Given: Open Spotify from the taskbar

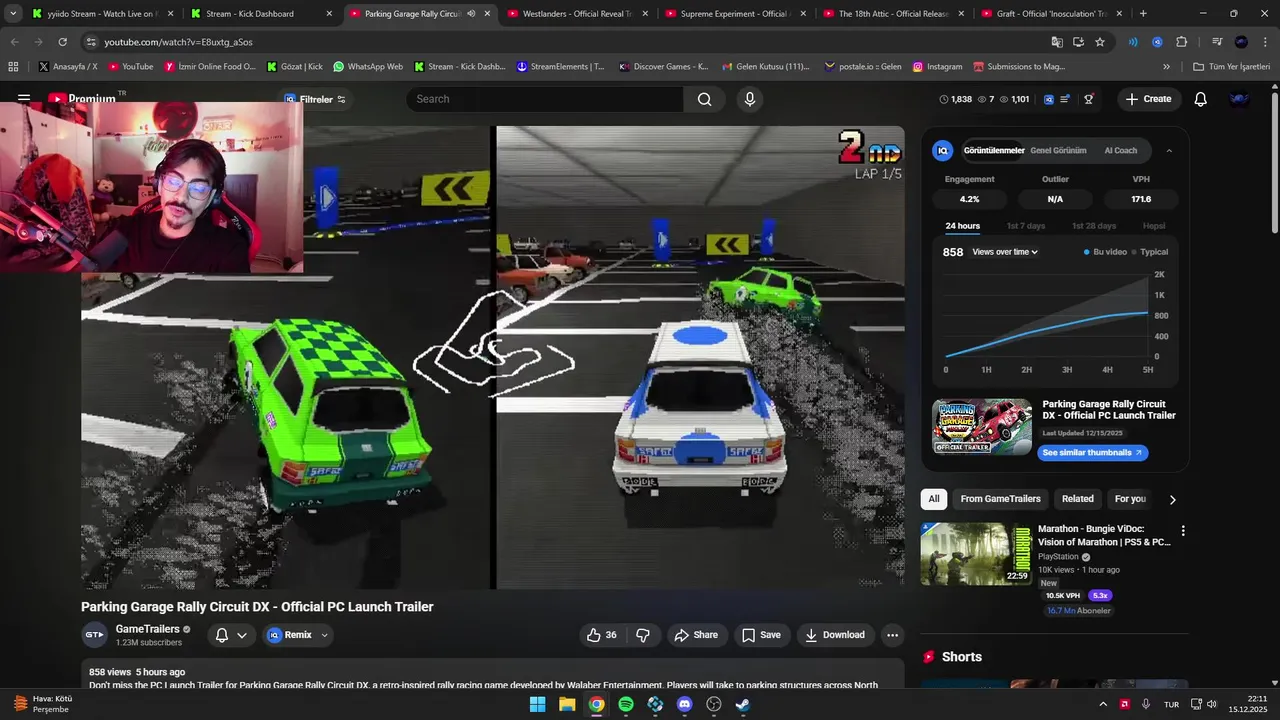Looking at the screenshot, I should [x=626, y=704].
